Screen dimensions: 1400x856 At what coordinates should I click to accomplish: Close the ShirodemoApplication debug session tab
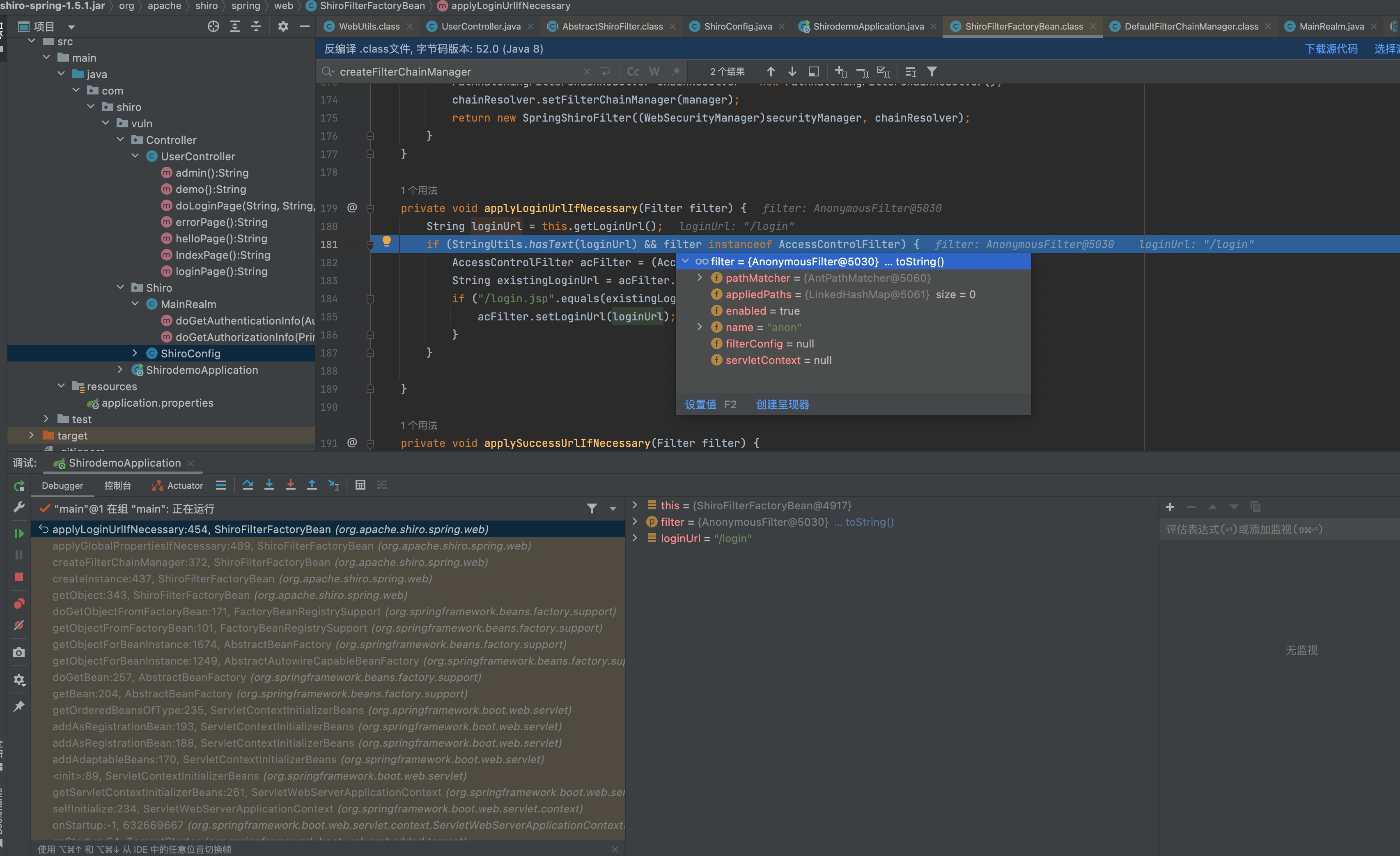coord(190,463)
